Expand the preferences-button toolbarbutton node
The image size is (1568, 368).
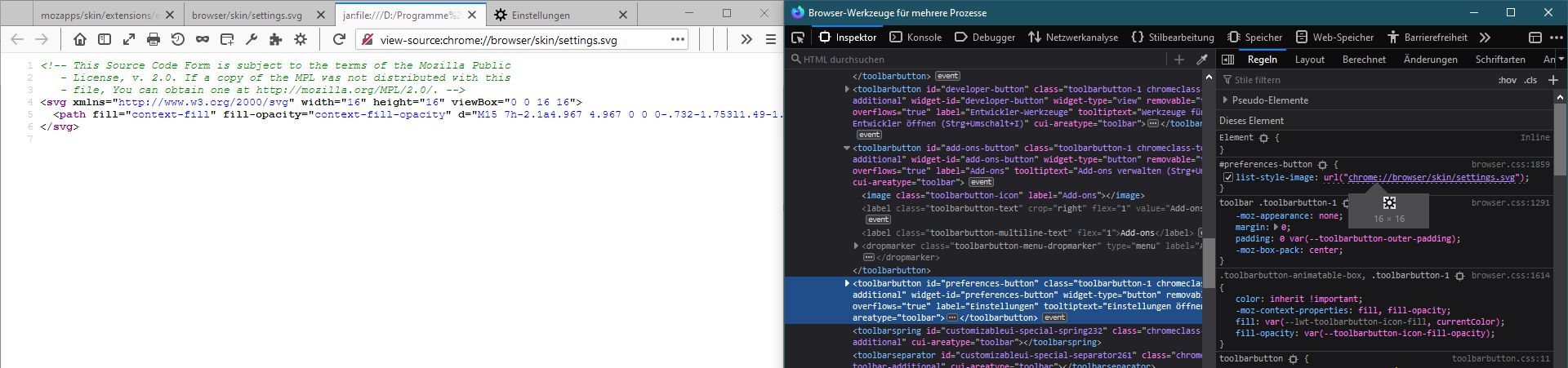(x=847, y=283)
